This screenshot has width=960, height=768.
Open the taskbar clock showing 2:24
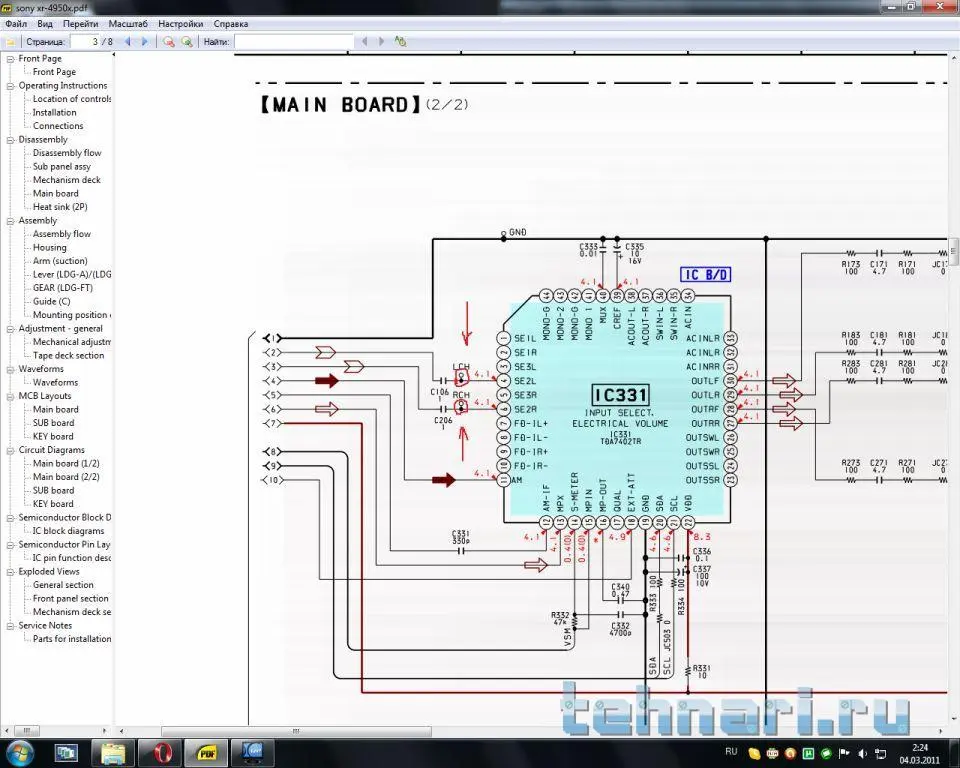tap(920, 754)
